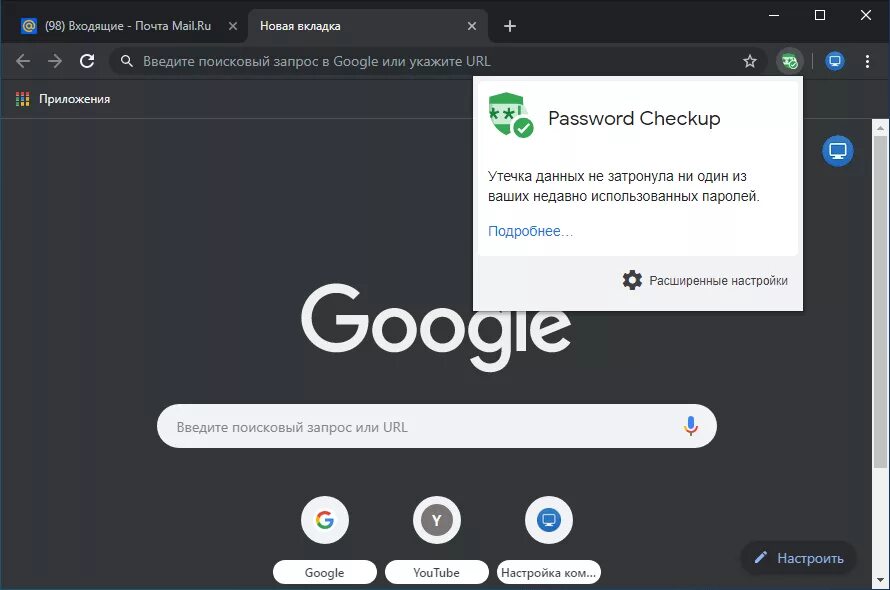Click the blue monitor extension icon in toolbar
The height and width of the screenshot is (590, 890).
[834, 61]
